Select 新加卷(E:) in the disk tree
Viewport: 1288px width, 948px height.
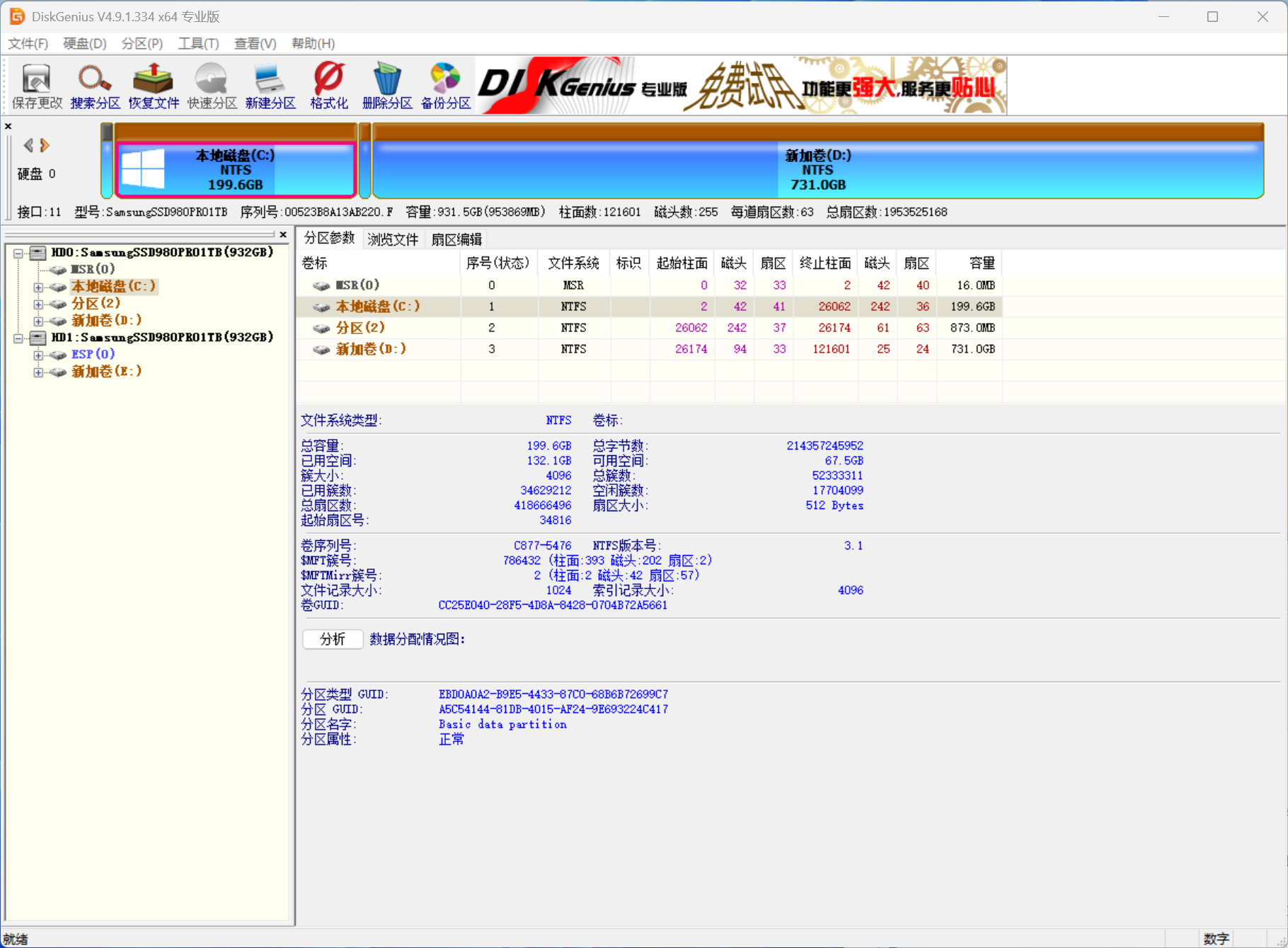pyautogui.click(x=106, y=372)
